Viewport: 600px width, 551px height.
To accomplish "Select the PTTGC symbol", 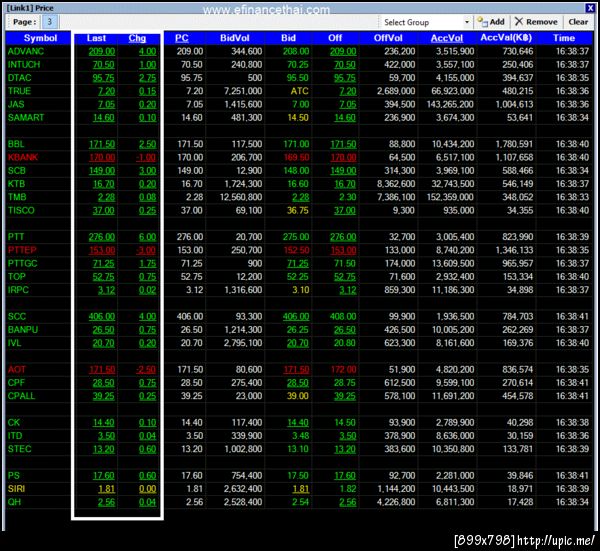I will [x=23, y=263].
